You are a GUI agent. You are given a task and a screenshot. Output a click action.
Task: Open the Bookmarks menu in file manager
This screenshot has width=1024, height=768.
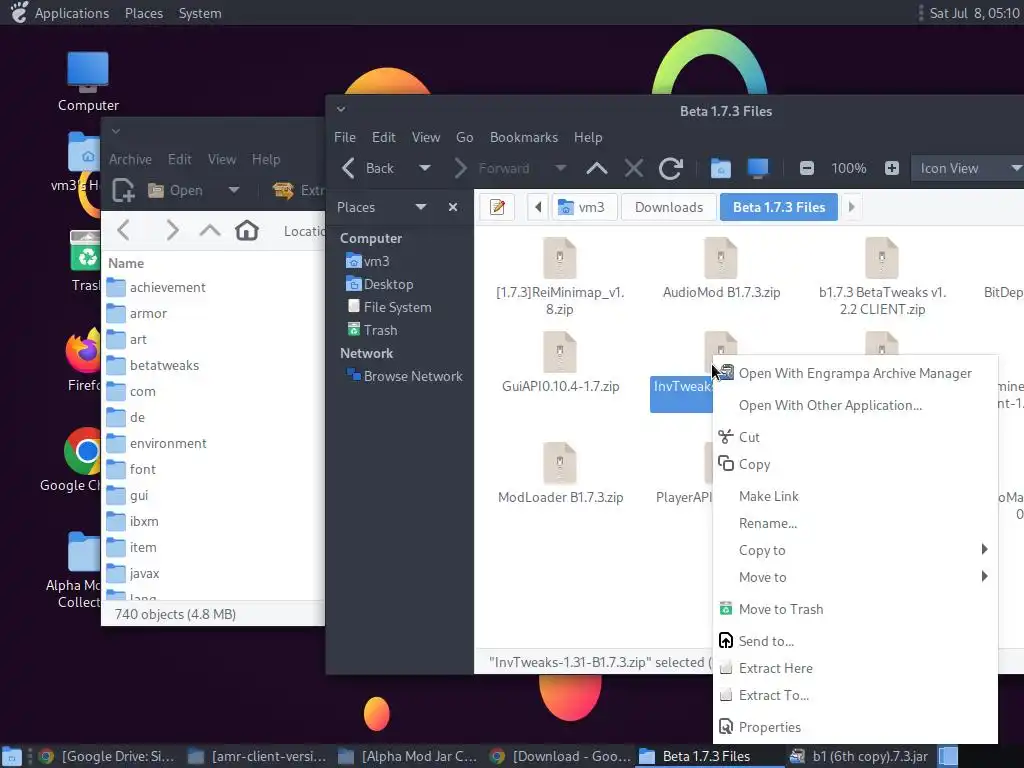[x=524, y=137]
